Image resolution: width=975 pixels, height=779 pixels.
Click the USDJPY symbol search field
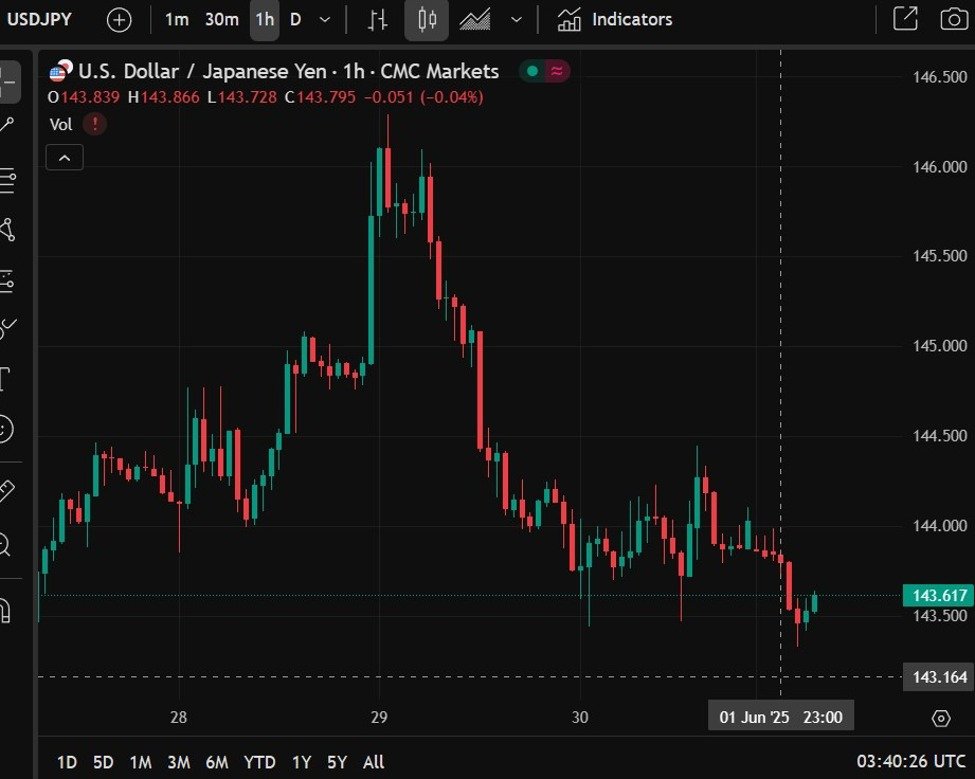pyautogui.click(x=40, y=19)
